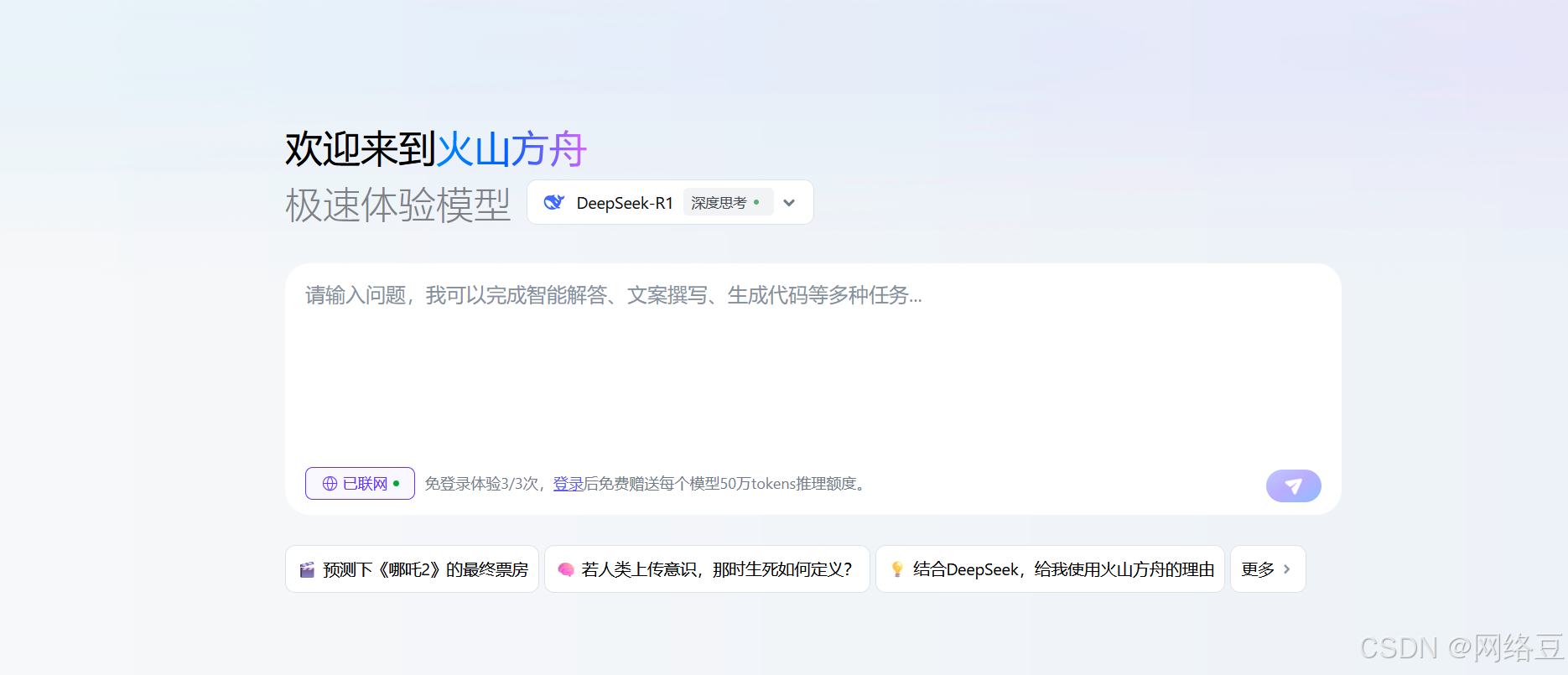Screen dimensions: 1568x675
Task: Click the globe icon in 已联网
Action: click(x=330, y=484)
